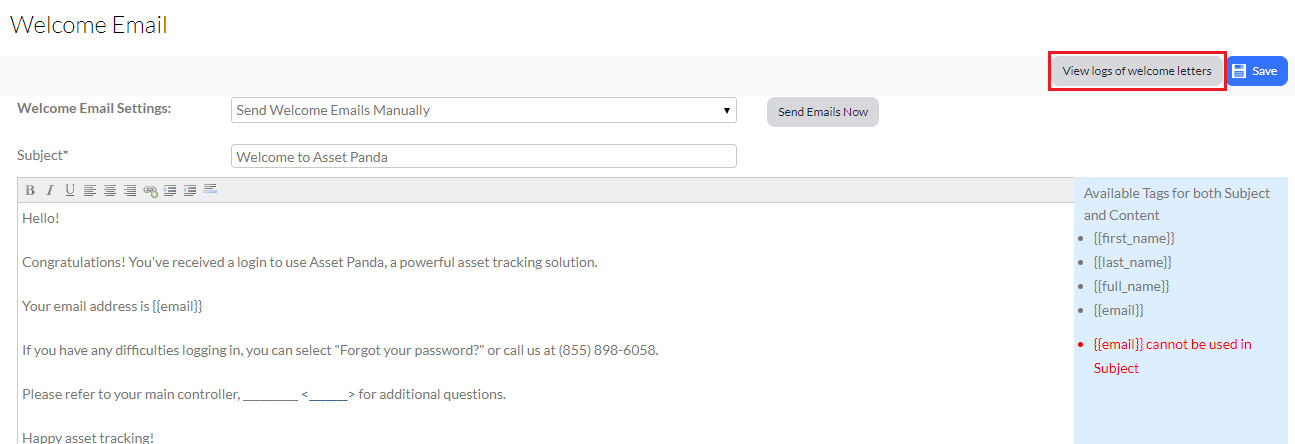1295x444 pixels.
Task: Insert a link with the chain icon
Action: click(x=150, y=190)
